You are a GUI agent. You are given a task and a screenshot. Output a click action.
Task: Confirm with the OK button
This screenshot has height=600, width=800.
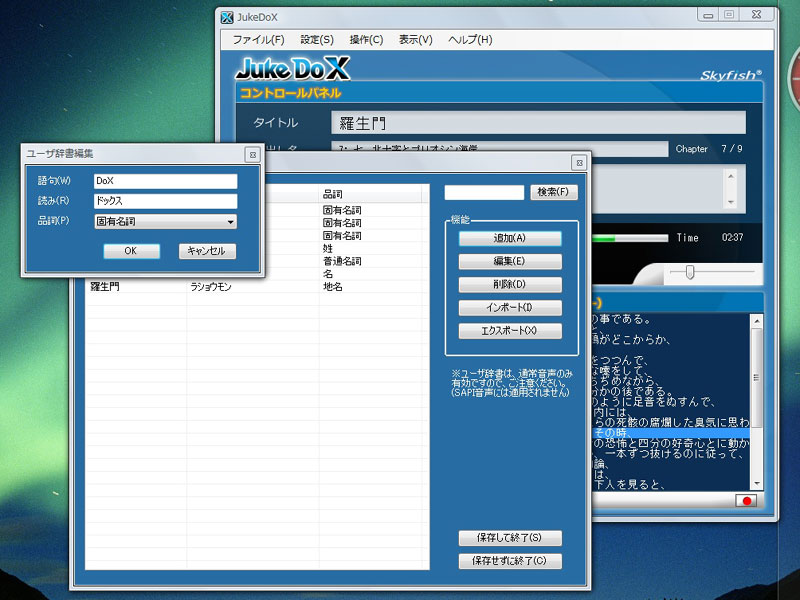coord(131,251)
